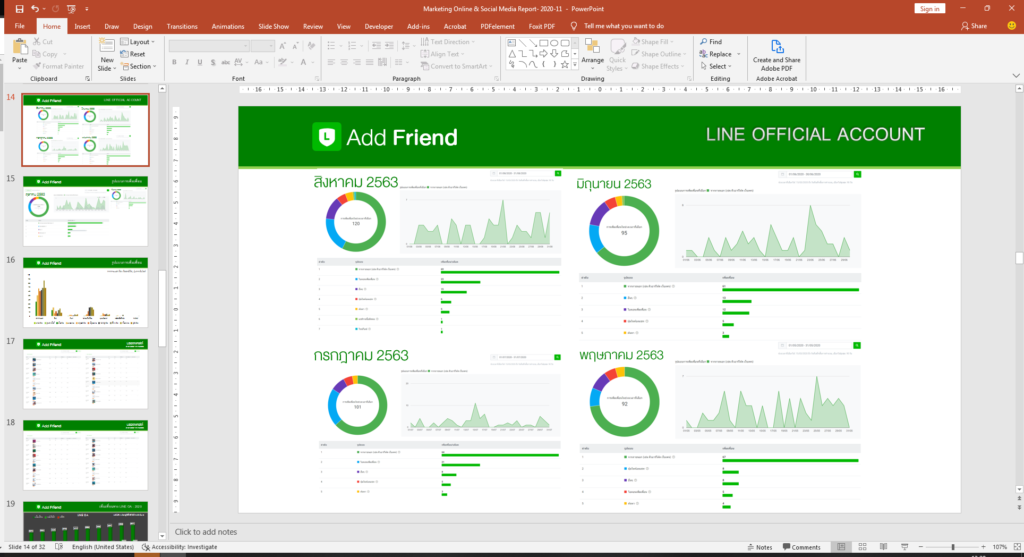Screen dimensions: 1024x557
Task: Click the English (United States) language indicator
Action: pyautogui.click(x=103, y=547)
